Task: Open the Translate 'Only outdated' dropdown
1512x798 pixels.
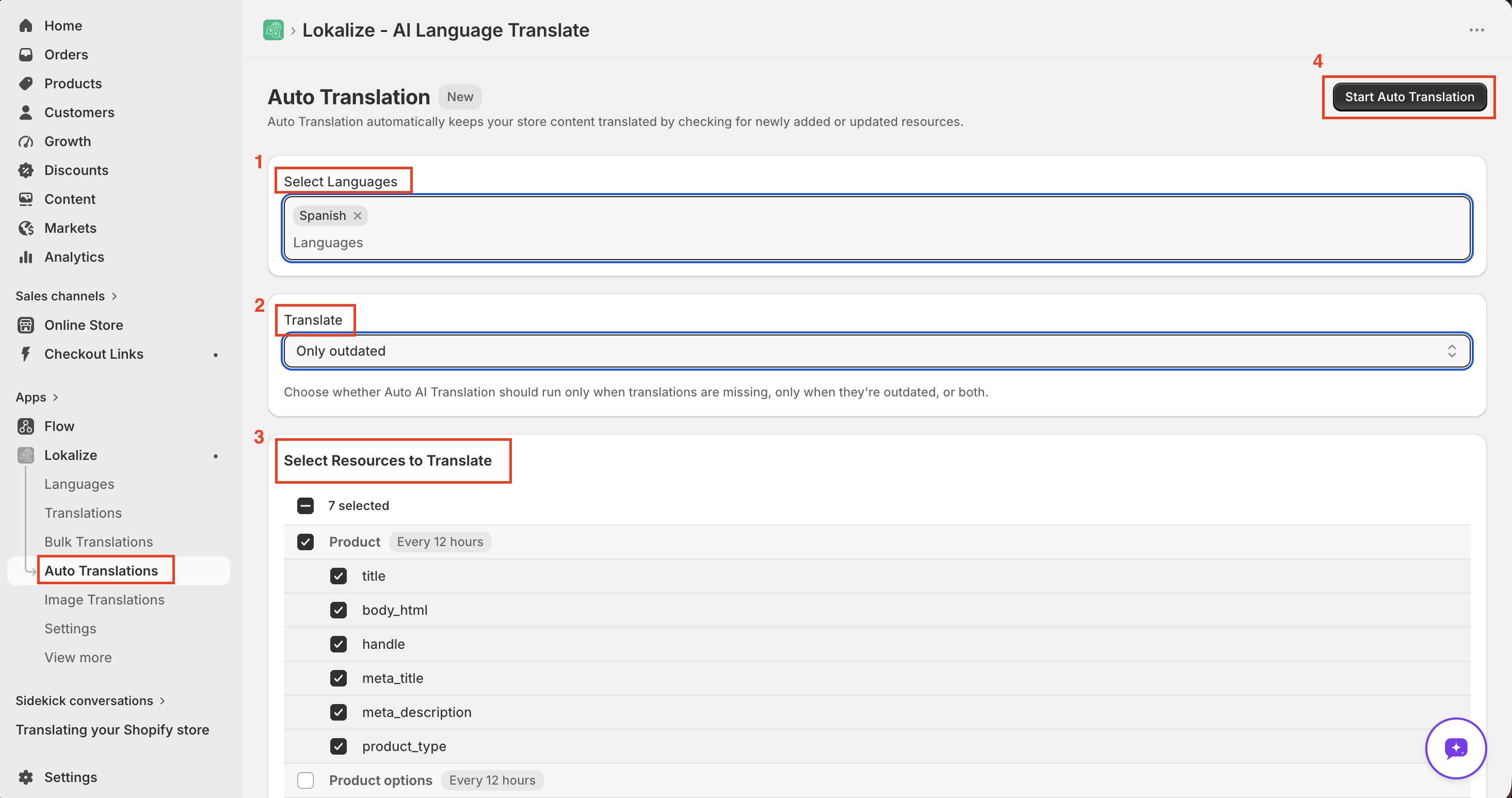Action: pos(877,351)
